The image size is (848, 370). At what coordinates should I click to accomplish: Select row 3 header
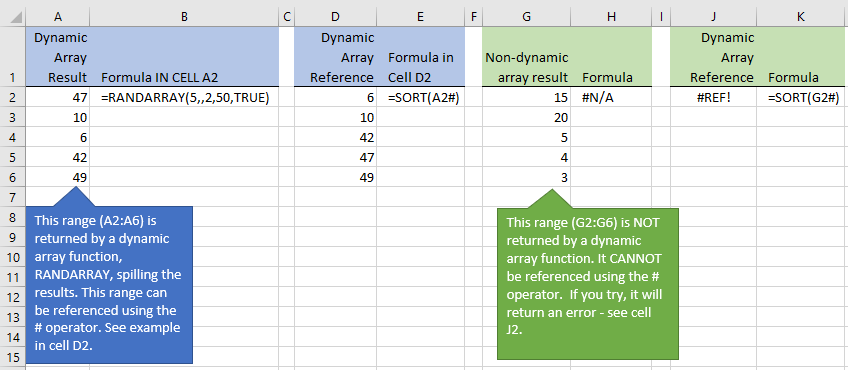13,117
